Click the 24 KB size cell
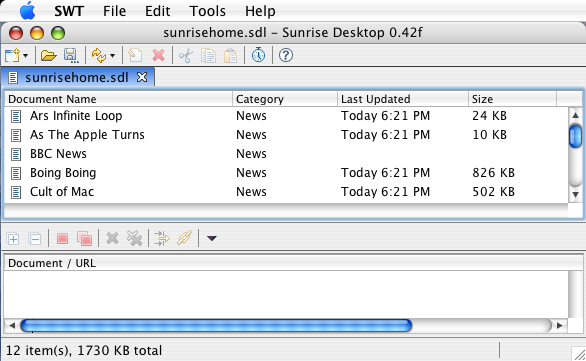 click(x=489, y=116)
